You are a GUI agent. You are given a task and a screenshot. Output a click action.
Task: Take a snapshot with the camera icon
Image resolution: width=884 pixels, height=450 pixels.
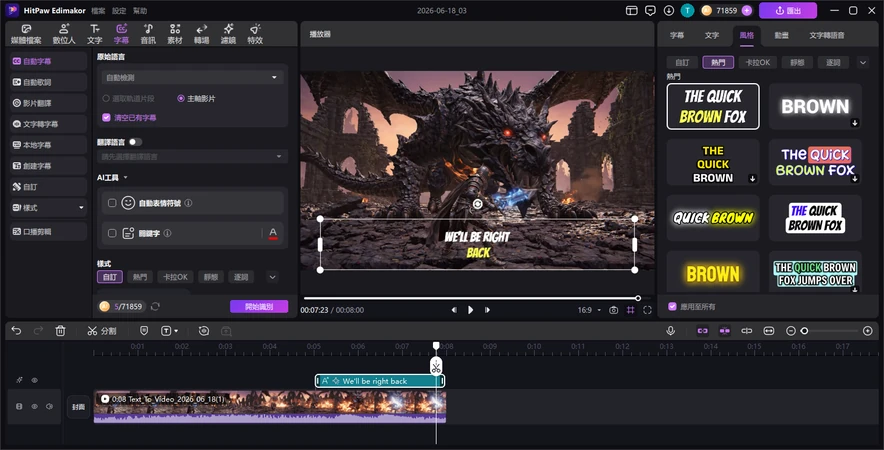(x=613, y=310)
